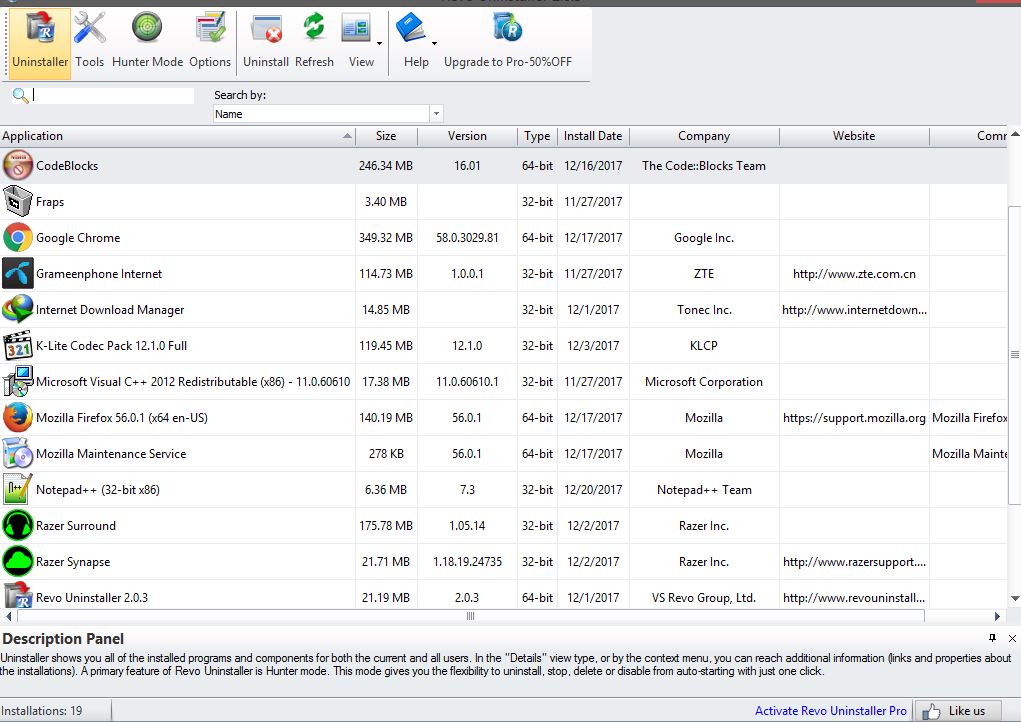
Task: Open the Uninstaller toolbar button
Action: (x=40, y=43)
